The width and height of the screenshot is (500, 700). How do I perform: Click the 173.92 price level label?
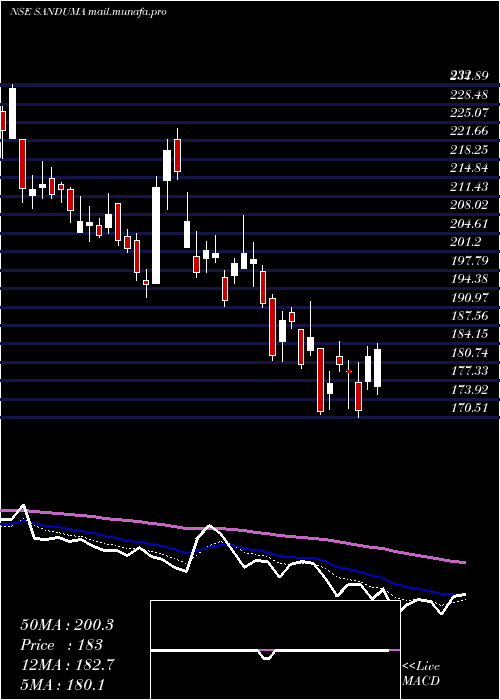468,390
